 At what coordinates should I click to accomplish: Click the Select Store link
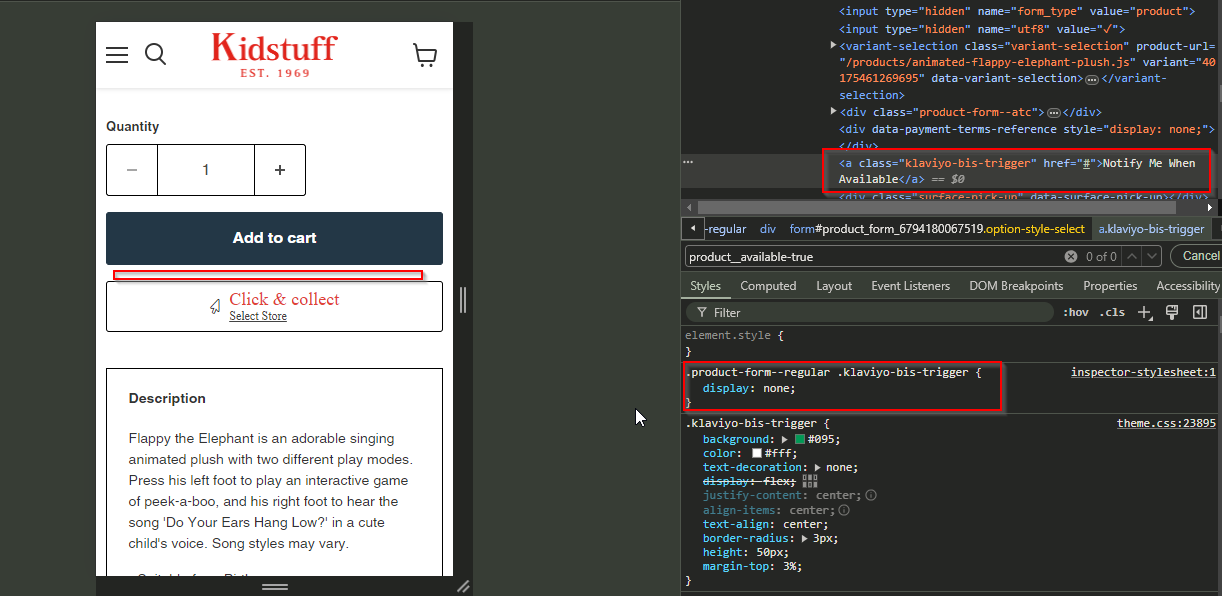(x=258, y=316)
